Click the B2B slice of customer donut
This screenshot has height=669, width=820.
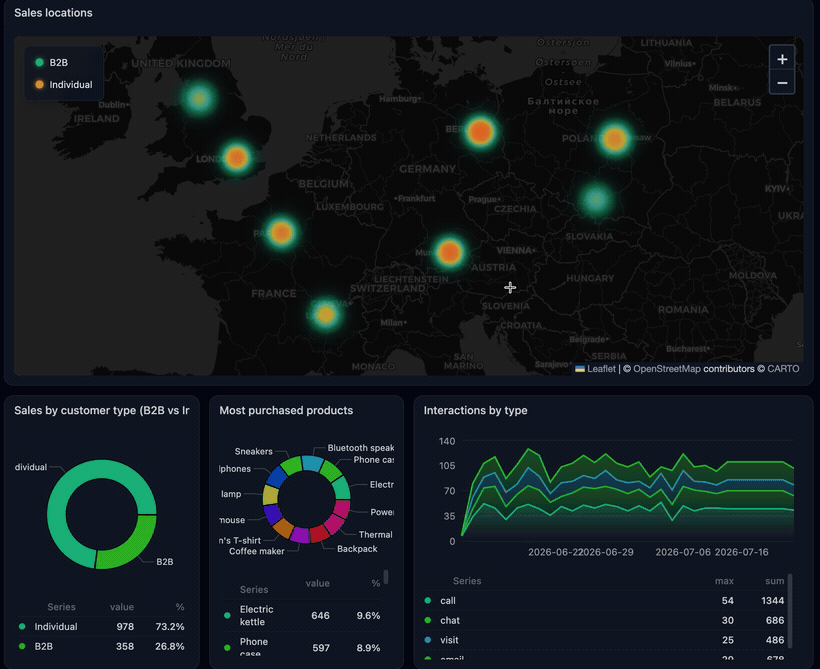point(131,547)
